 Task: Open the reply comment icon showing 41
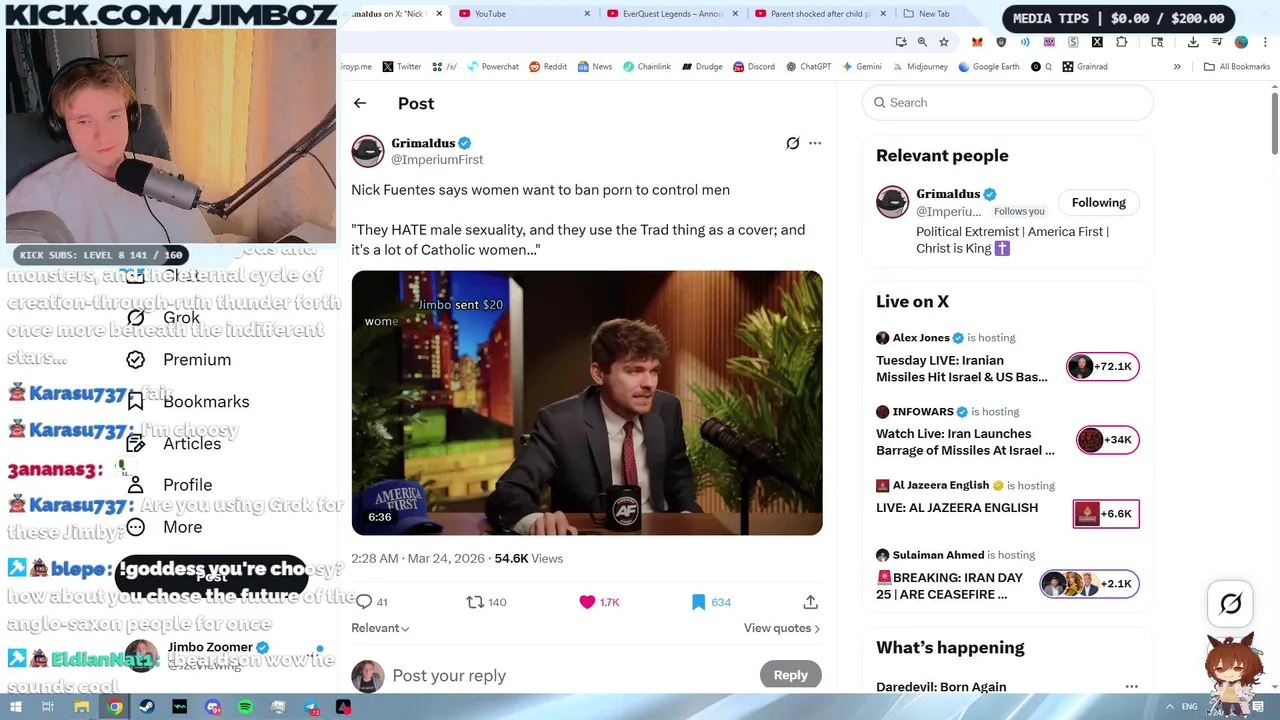[x=364, y=602]
